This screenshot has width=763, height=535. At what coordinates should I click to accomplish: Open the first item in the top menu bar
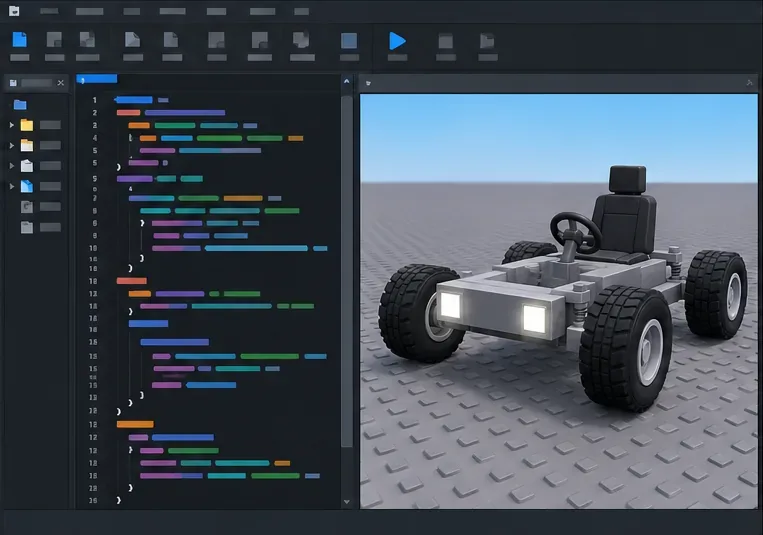click(x=49, y=11)
